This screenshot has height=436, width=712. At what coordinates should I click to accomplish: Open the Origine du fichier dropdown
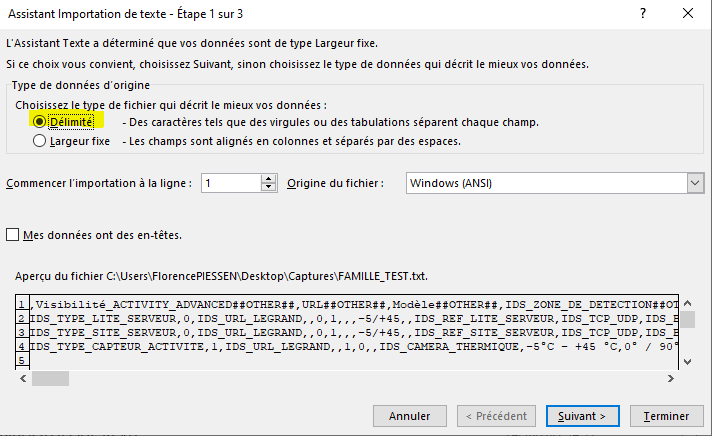[695, 183]
